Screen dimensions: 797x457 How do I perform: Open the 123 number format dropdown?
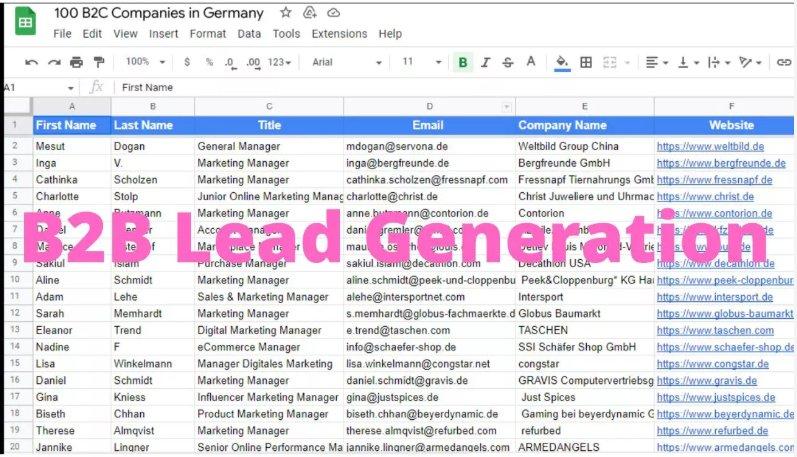pyautogui.click(x=279, y=62)
